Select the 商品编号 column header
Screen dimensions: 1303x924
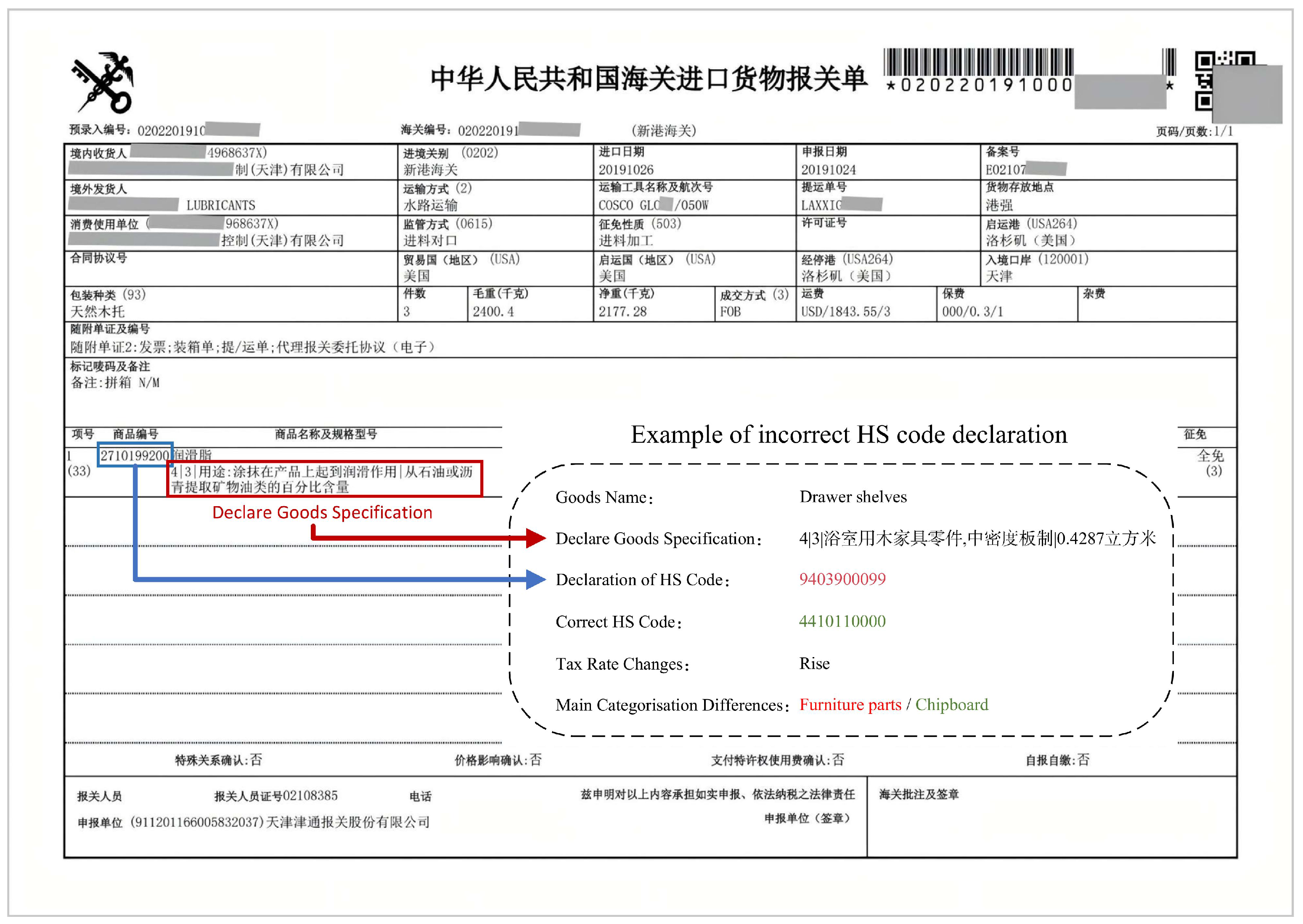click(137, 434)
